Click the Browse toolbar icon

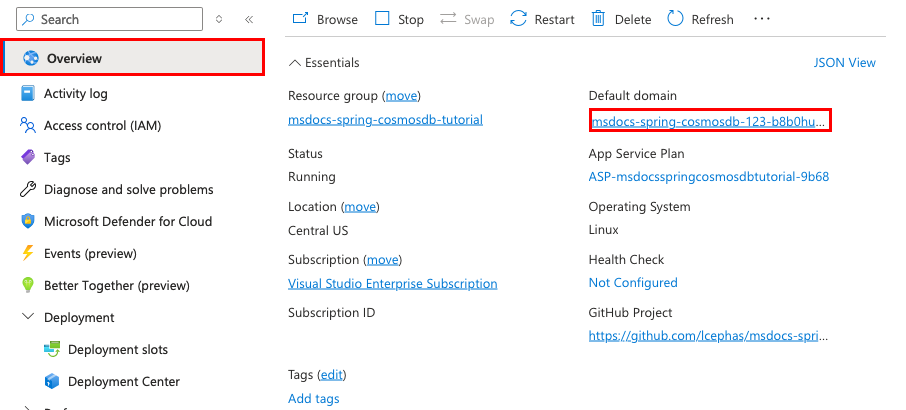coord(300,19)
